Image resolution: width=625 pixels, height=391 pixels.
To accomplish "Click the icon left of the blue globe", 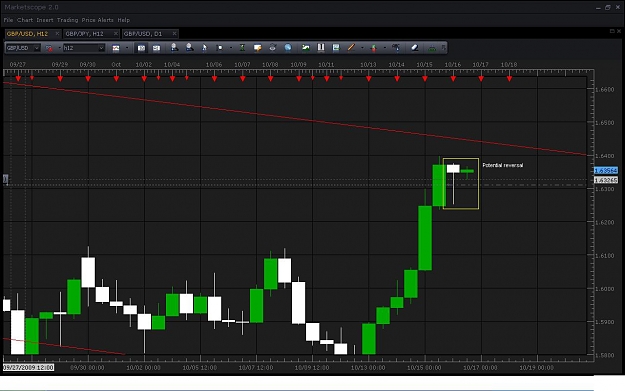I will (273, 48).
